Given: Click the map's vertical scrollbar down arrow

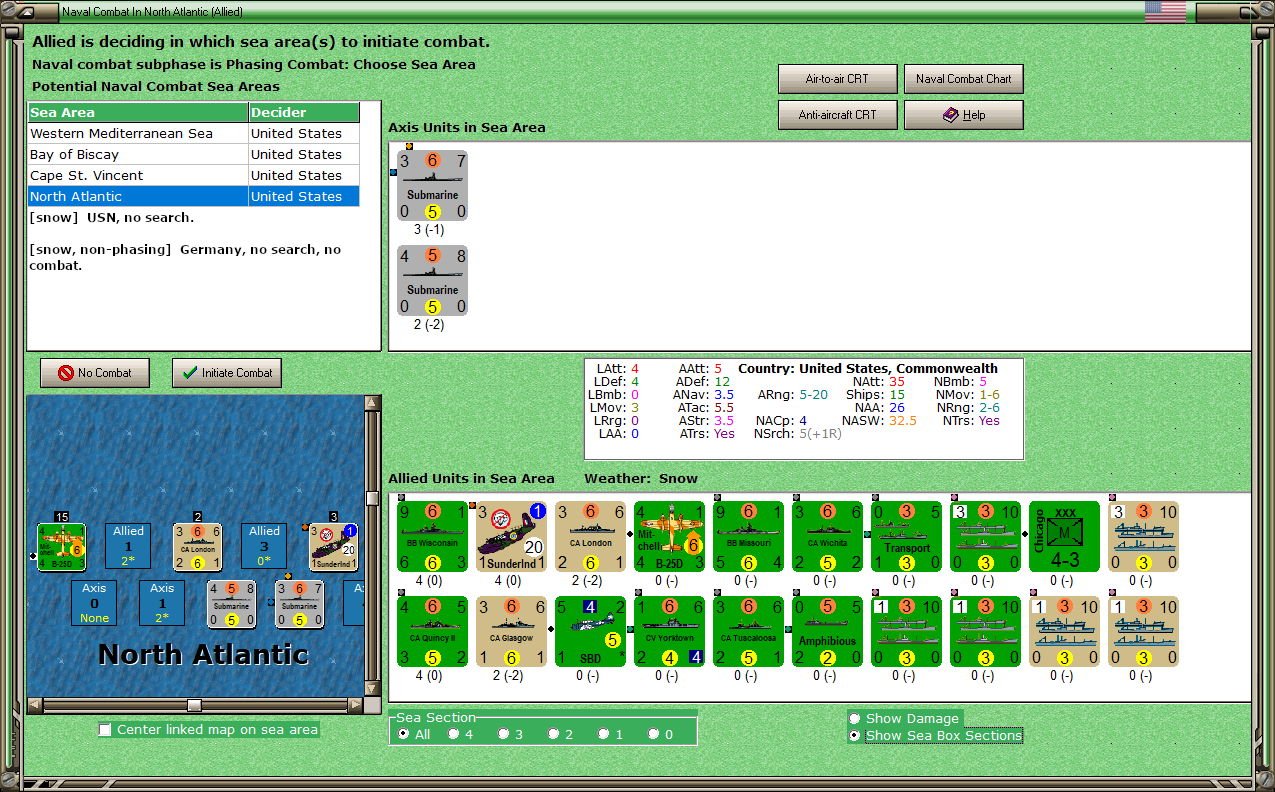Looking at the screenshot, I should point(373,688).
